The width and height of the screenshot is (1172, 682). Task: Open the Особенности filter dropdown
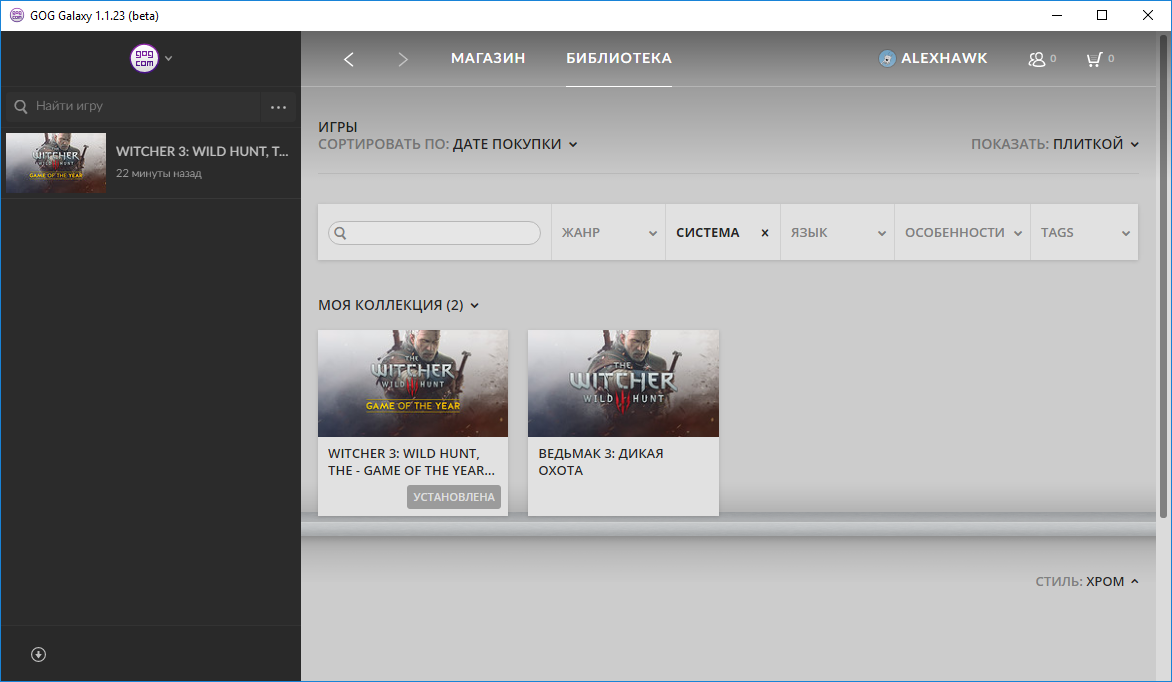[962, 233]
